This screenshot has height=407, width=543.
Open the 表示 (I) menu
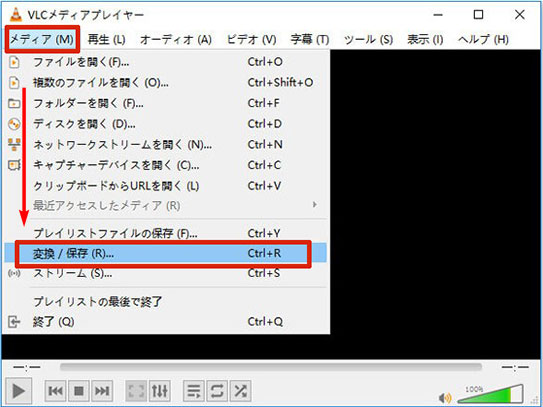point(425,39)
